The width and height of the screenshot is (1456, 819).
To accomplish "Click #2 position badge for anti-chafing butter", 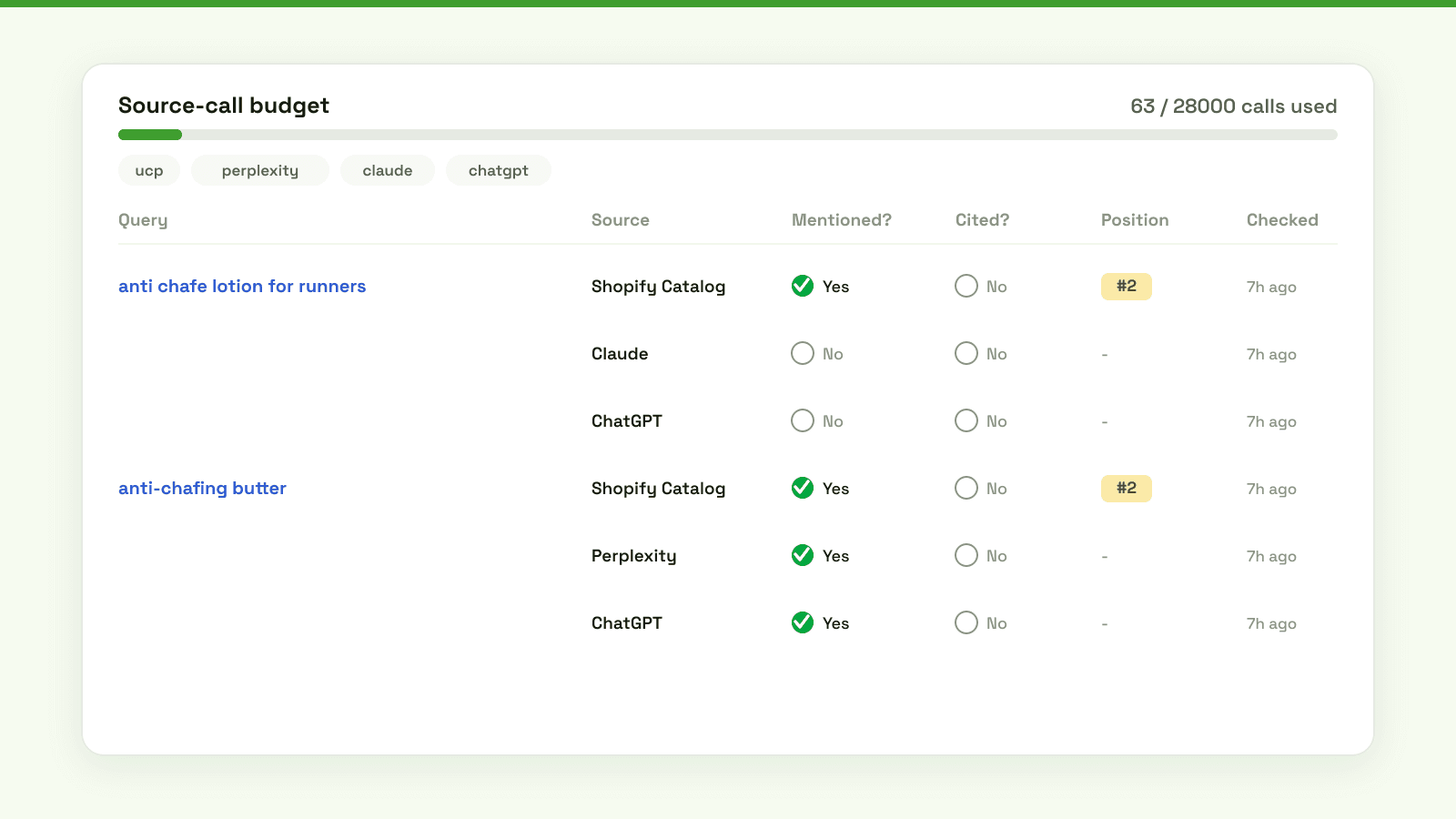I will click(x=1127, y=488).
